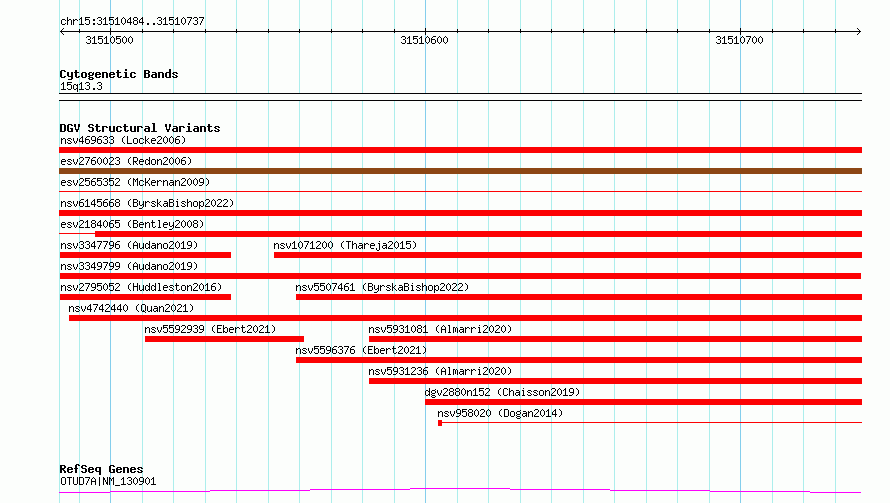Select the short red bar under nsv3347796
The height and width of the screenshot is (503, 890).
coord(145,255)
